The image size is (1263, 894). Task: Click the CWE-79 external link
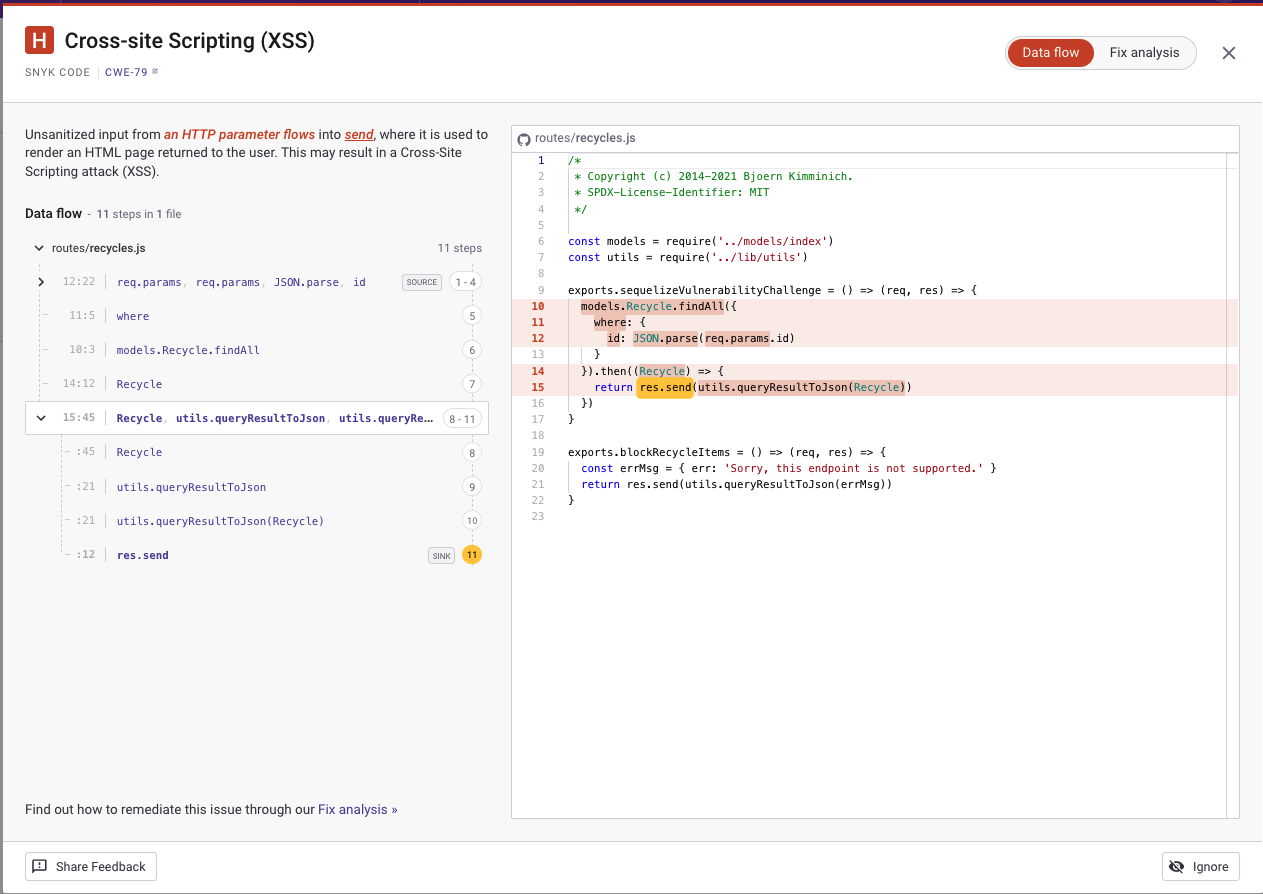click(131, 72)
